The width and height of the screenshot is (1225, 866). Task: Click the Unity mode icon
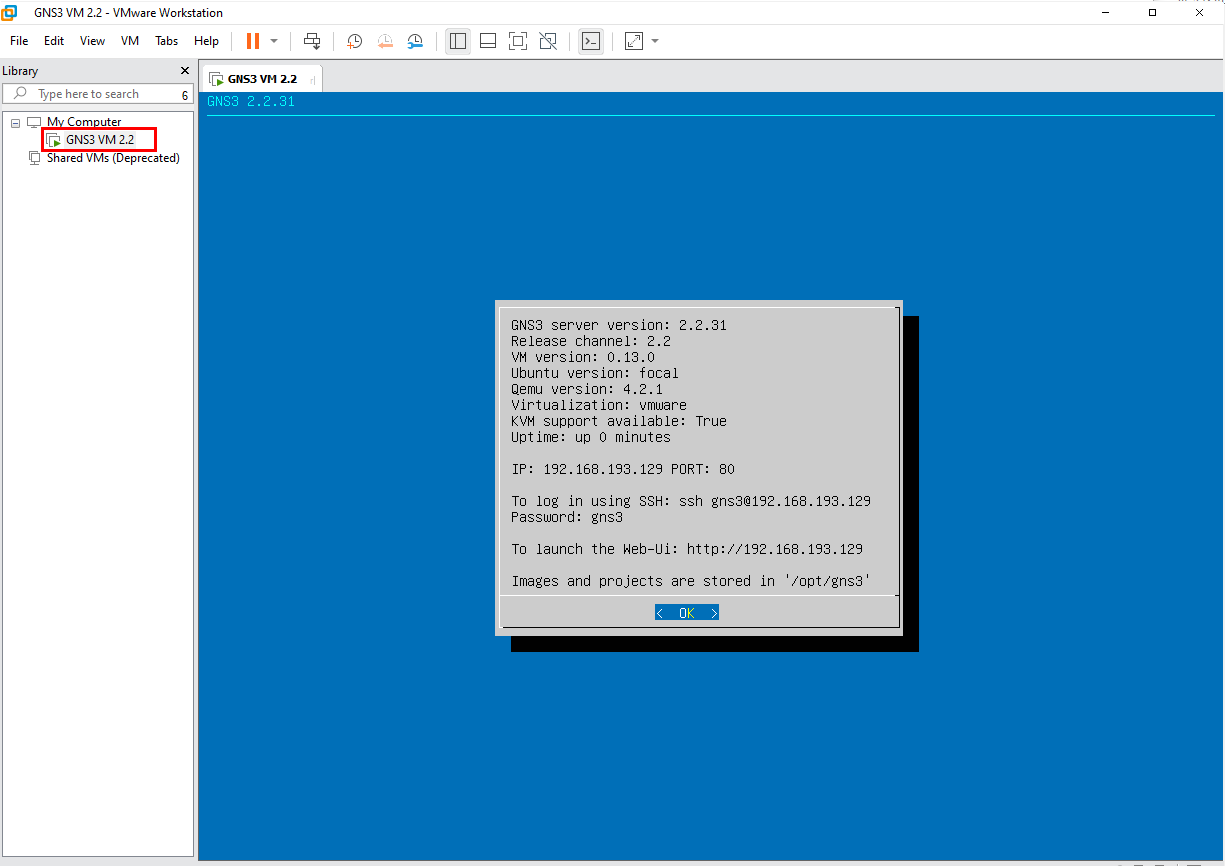click(548, 41)
